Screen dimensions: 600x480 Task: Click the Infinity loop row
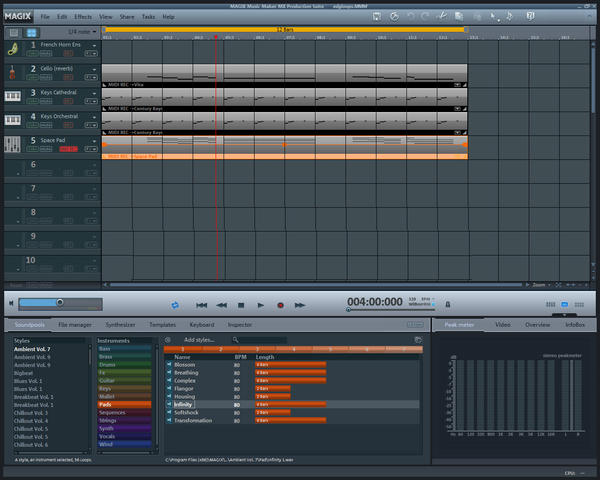(x=292, y=405)
